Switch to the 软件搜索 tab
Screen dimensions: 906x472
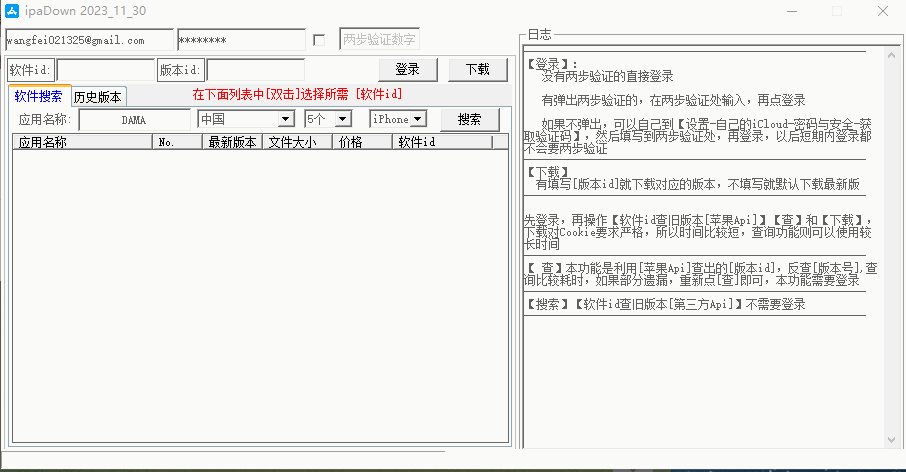pos(38,97)
